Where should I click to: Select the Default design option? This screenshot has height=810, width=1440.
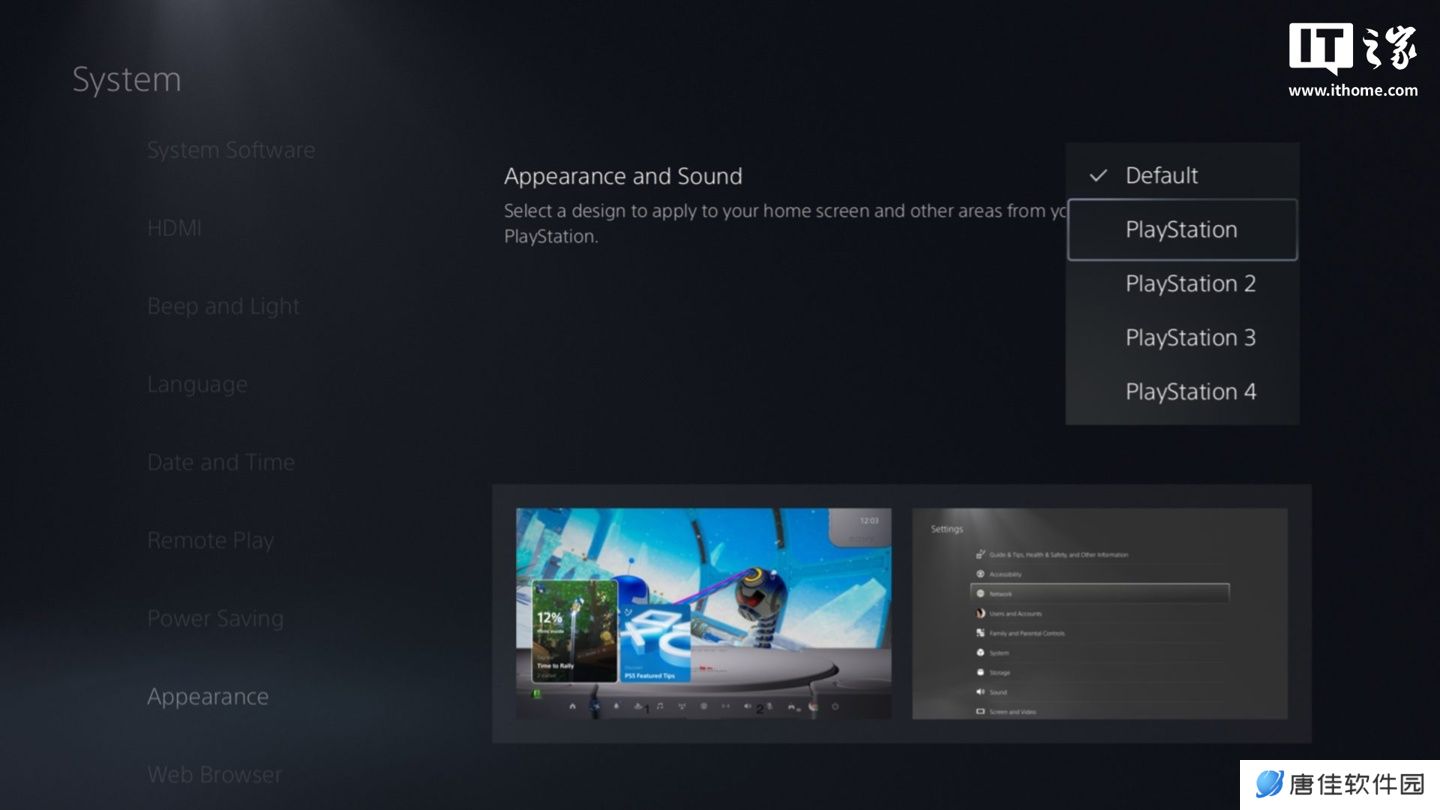point(1182,176)
